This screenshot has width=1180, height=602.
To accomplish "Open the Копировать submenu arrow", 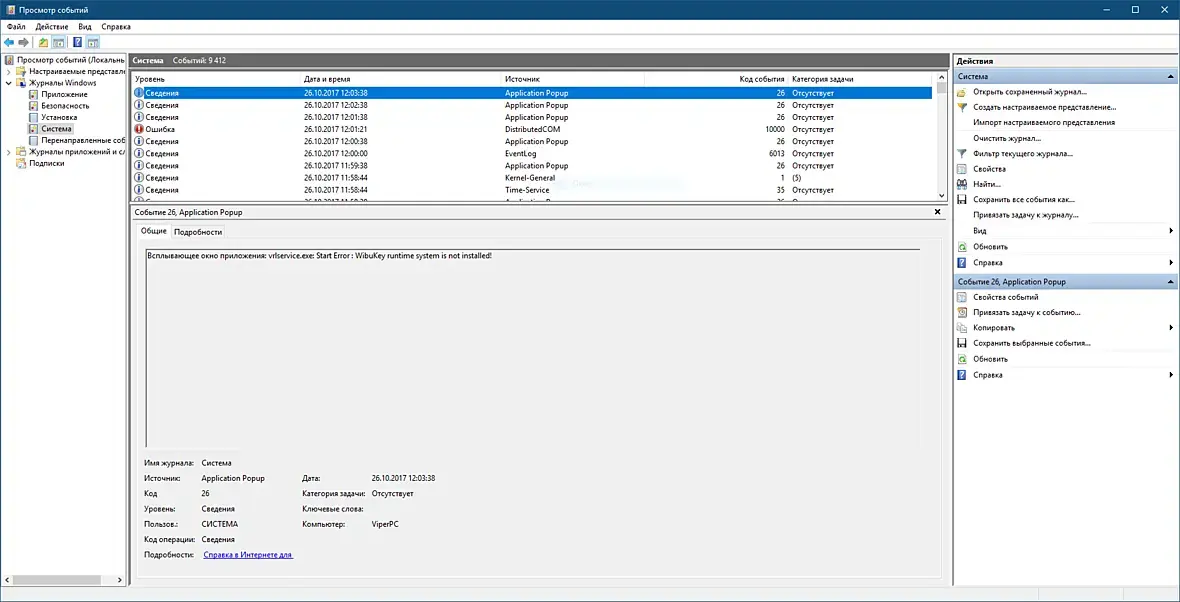I will [1171, 328].
